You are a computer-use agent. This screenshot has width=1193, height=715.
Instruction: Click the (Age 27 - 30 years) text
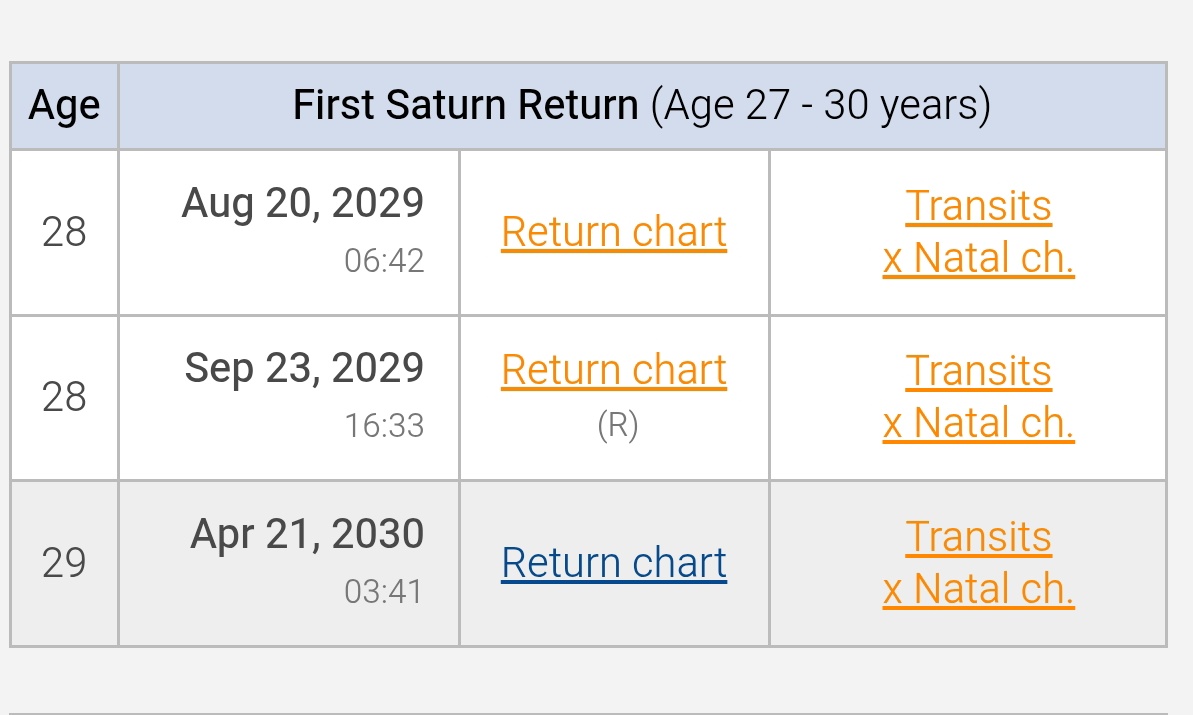click(821, 105)
